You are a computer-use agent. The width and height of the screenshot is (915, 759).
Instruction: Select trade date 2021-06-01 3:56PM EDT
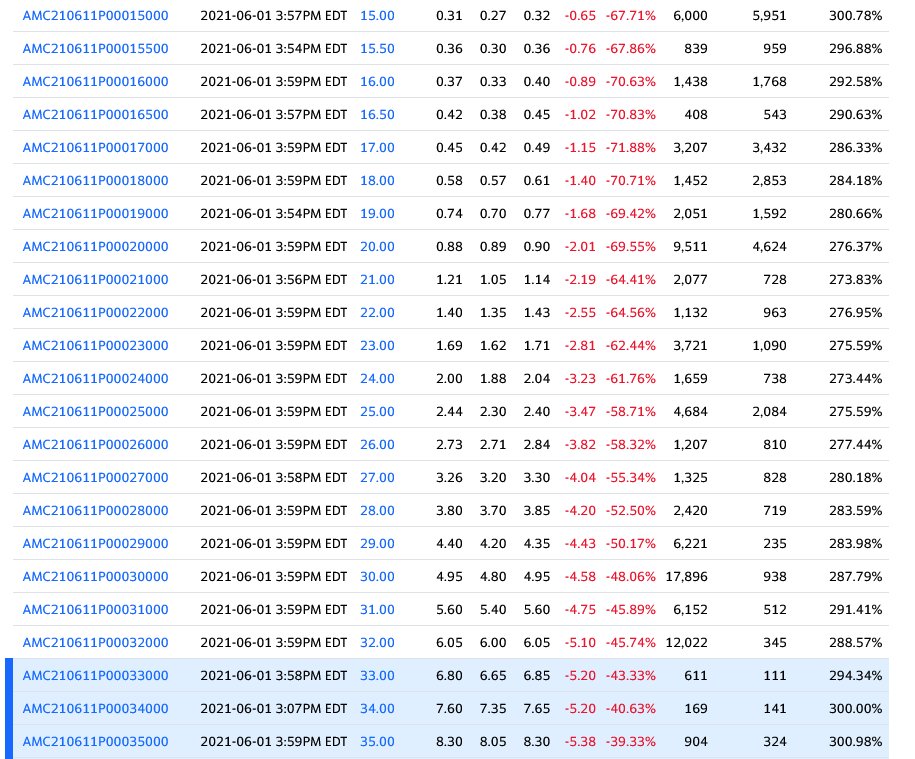click(274, 279)
